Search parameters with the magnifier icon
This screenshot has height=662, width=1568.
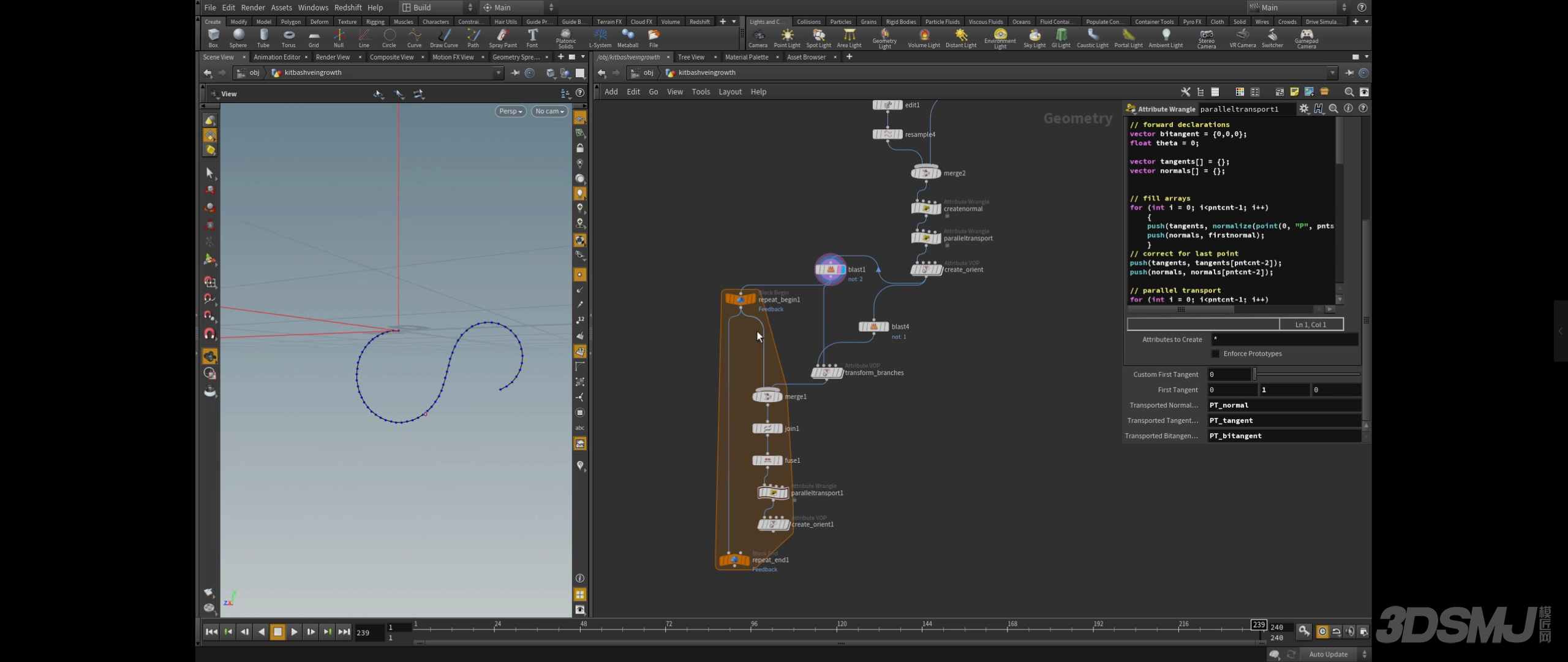(1333, 108)
